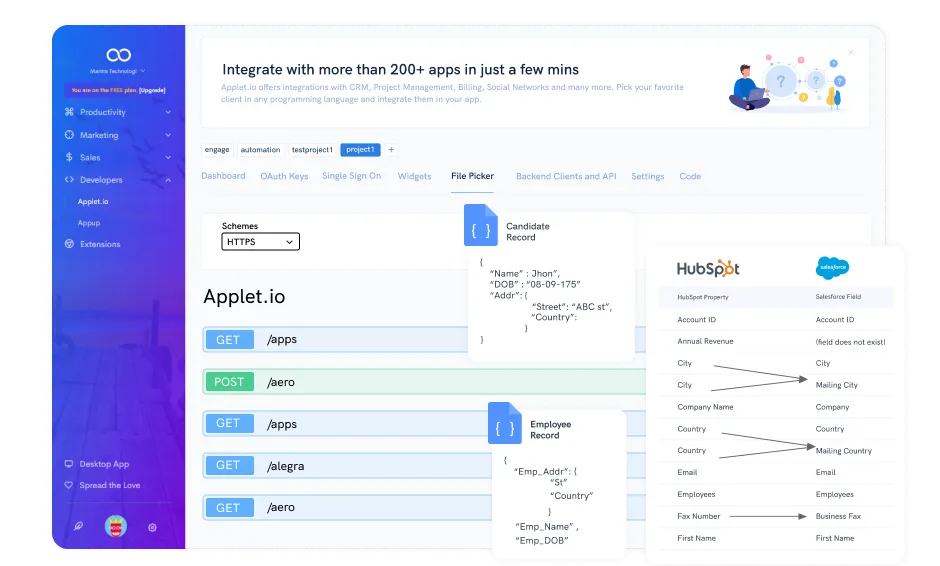Open the Productivity sidebar icon
Screen dimensions: 940x566
coord(69,112)
